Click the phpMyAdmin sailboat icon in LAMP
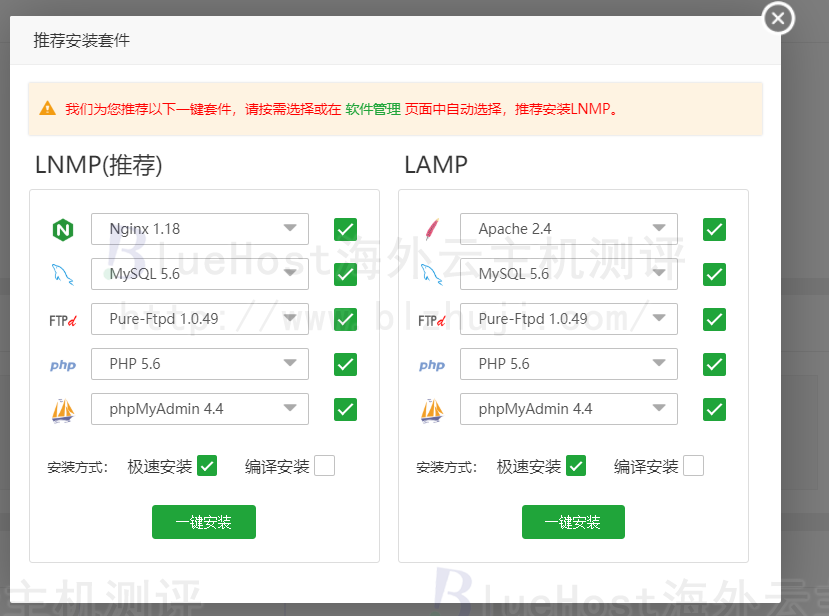This screenshot has width=829, height=616. (x=432, y=411)
